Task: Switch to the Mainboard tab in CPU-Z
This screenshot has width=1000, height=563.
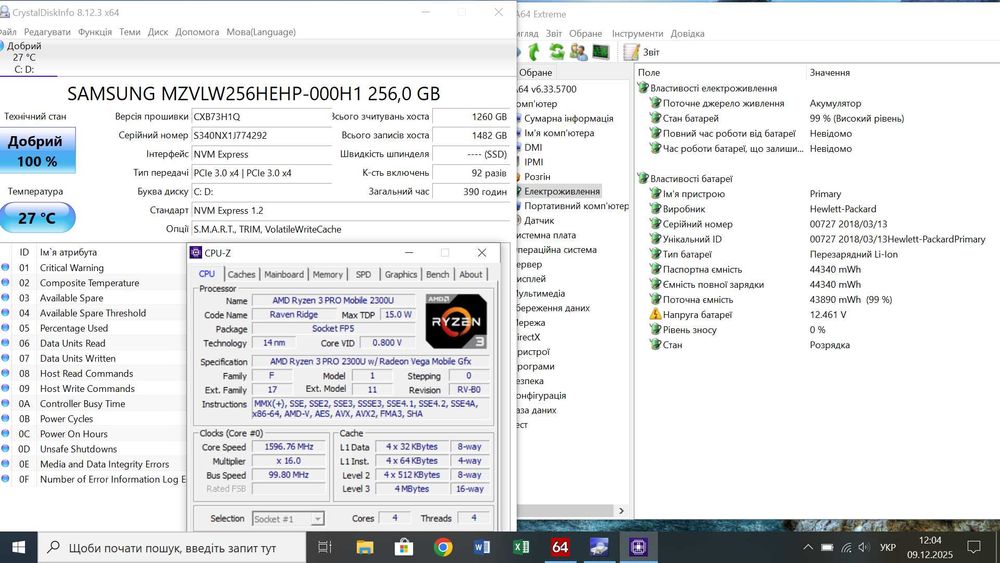Action: coord(284,274)
